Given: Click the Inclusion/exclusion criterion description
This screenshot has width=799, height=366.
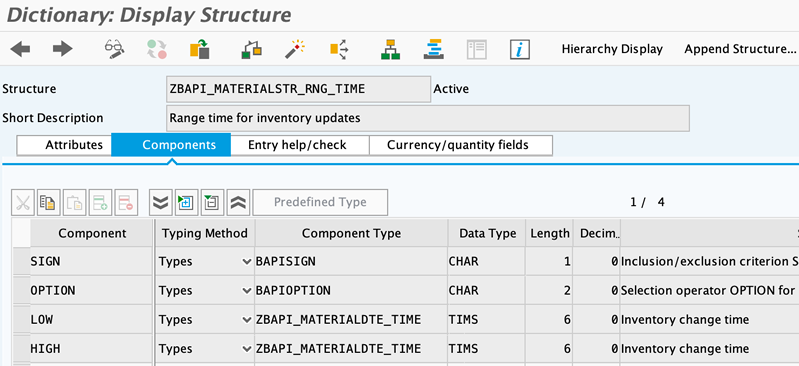Looking at the screenshot, I should (x=709, y=262).
